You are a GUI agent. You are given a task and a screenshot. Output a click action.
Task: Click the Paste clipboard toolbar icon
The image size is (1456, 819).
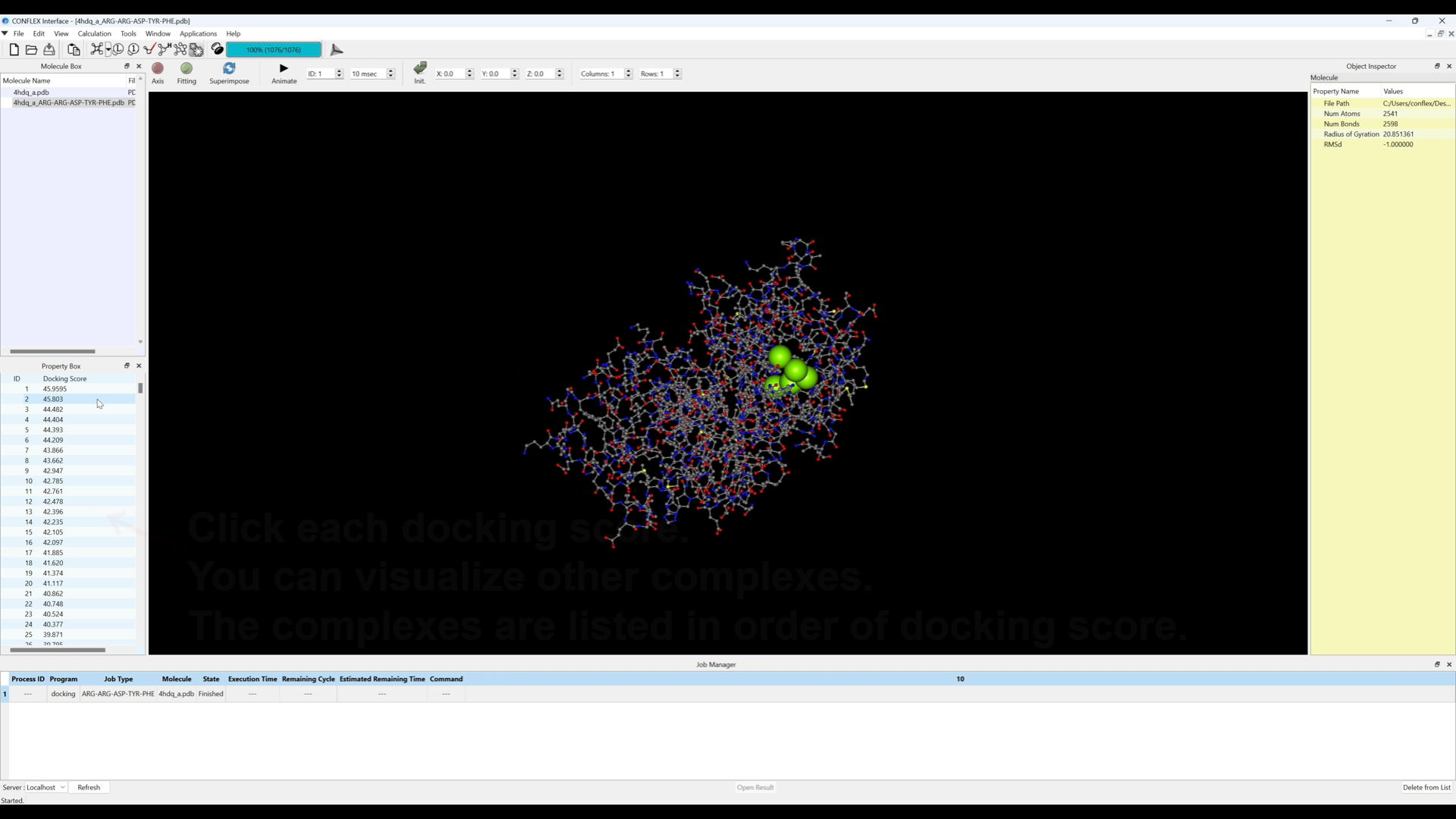point(74,50)
